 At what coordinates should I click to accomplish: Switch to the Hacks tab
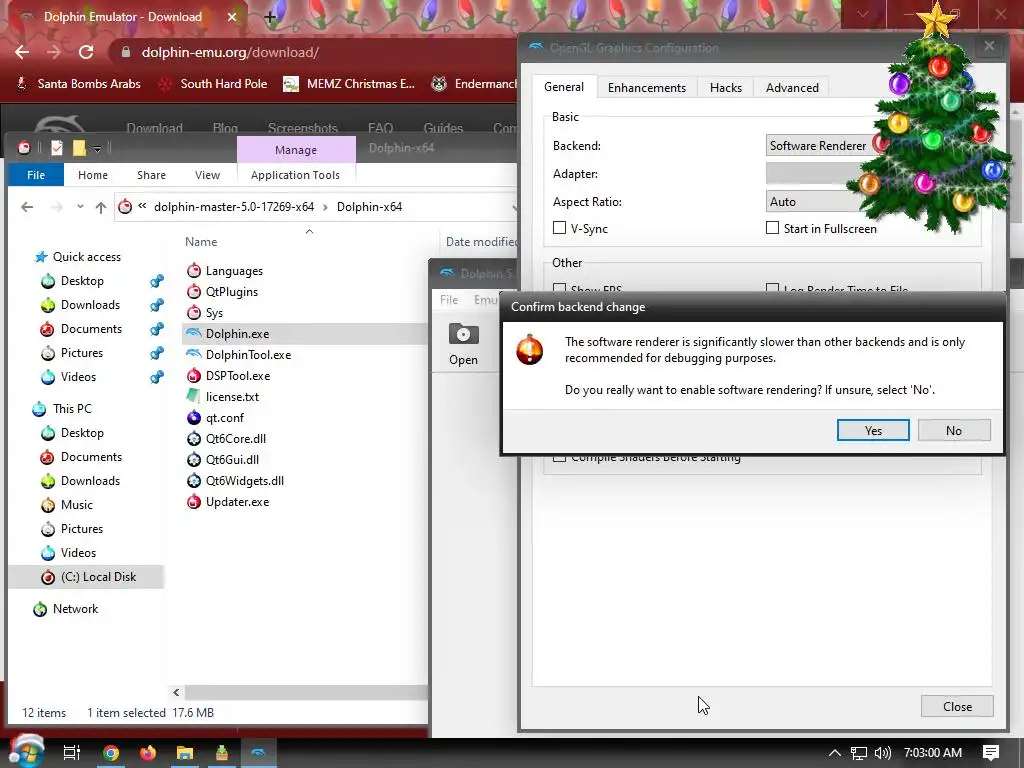click(726, 88)
